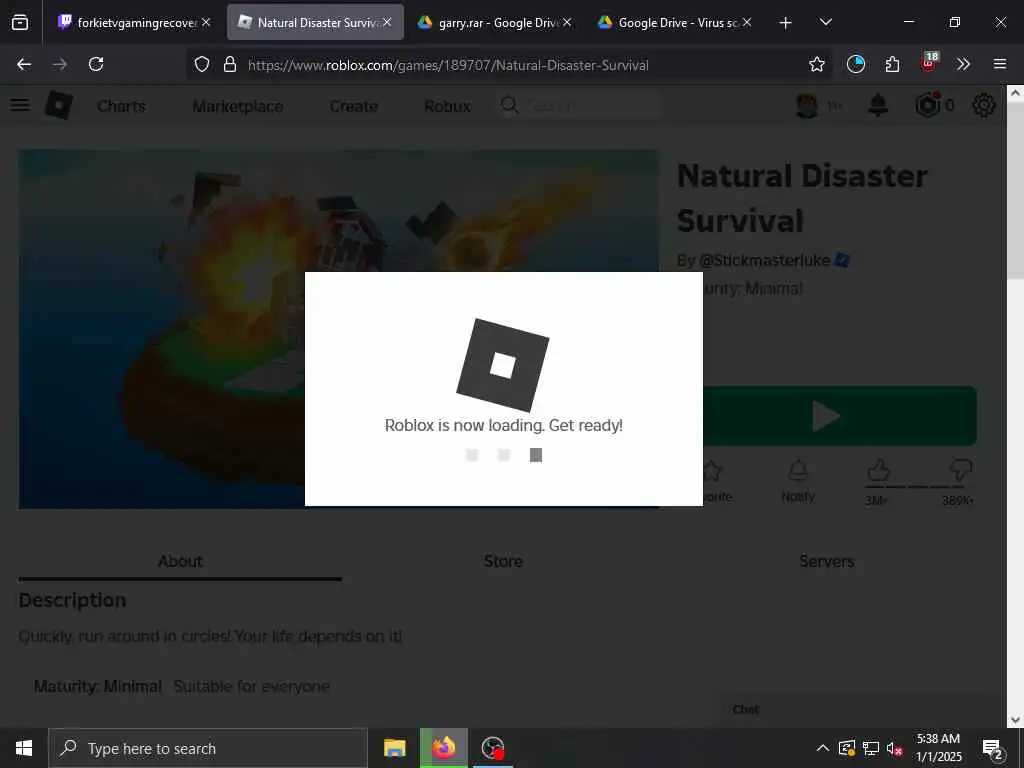Image resolution: width=1024 pixels, height=768 pixels.
Task: Open Roblox settings gear
Action: click(x=984, y=105)
